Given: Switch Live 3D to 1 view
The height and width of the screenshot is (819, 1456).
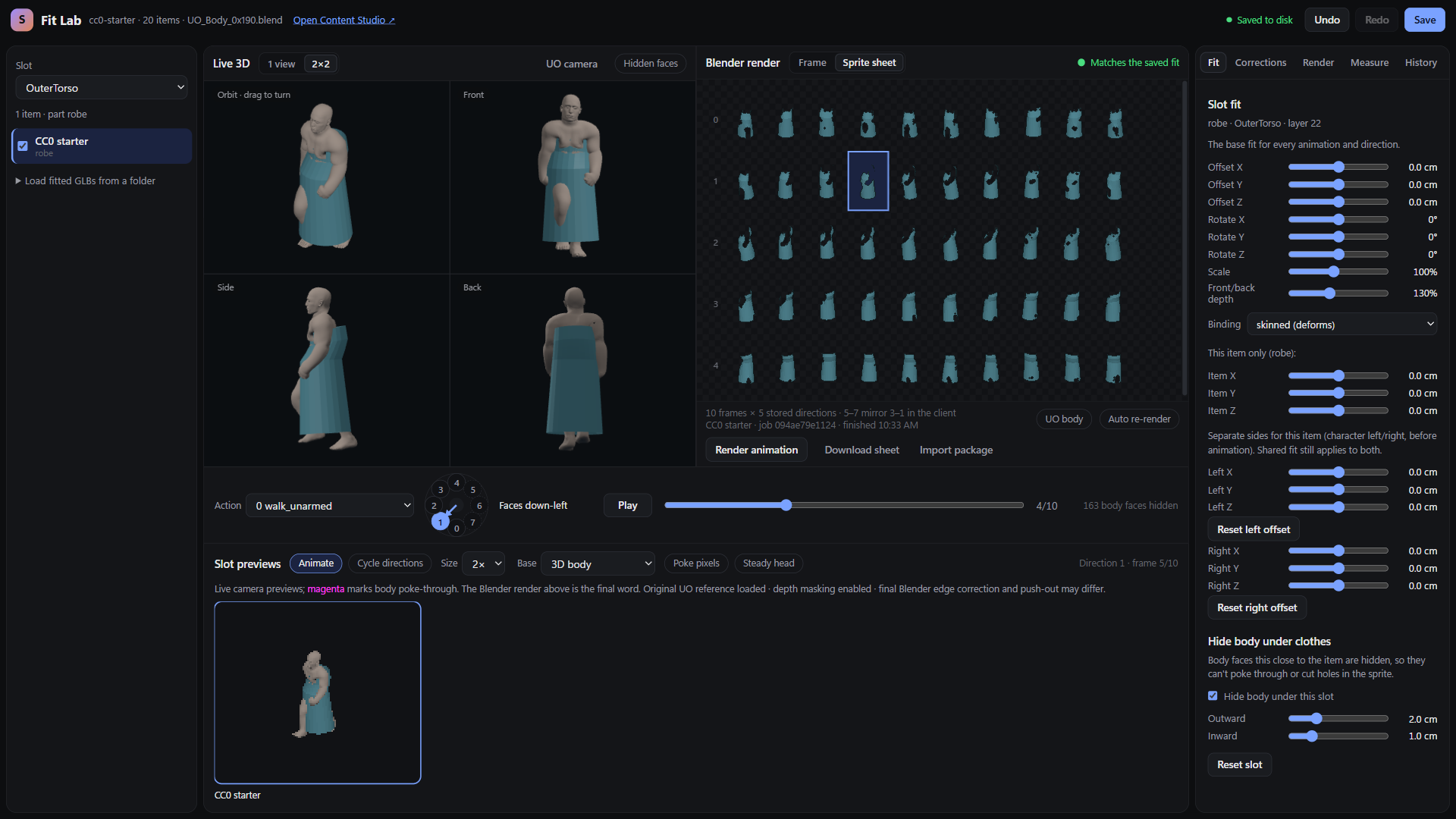Looking at the screenshot, I should [281, 64].
